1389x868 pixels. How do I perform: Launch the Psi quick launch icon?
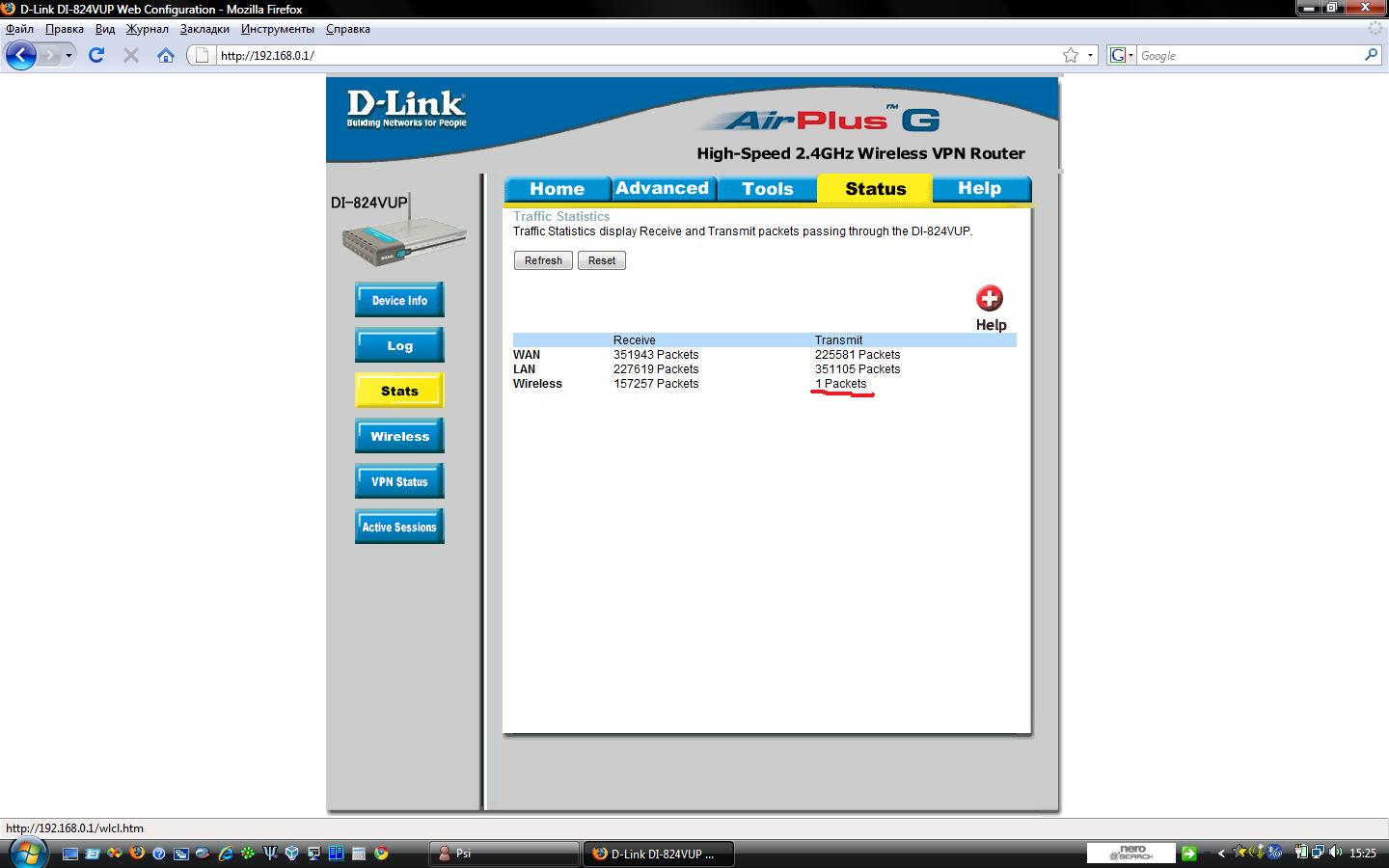coord(270,854)
